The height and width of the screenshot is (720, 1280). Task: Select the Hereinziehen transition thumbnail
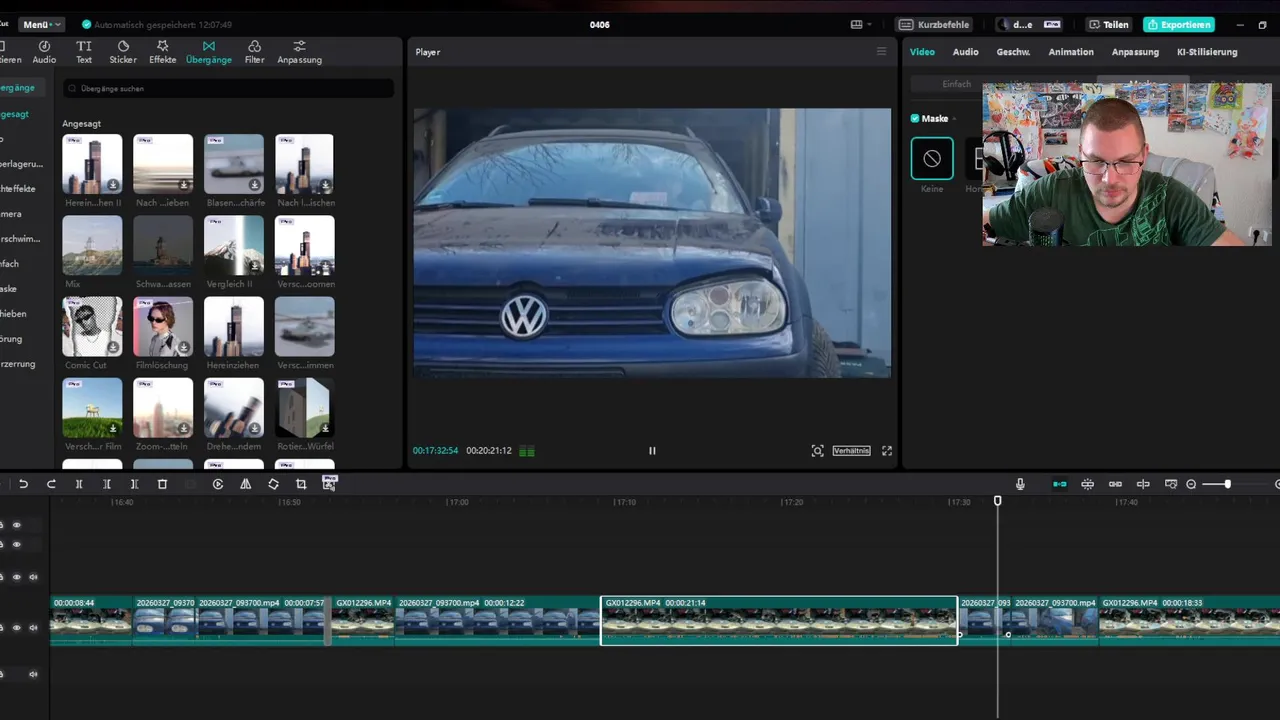[x=234, y=327]
